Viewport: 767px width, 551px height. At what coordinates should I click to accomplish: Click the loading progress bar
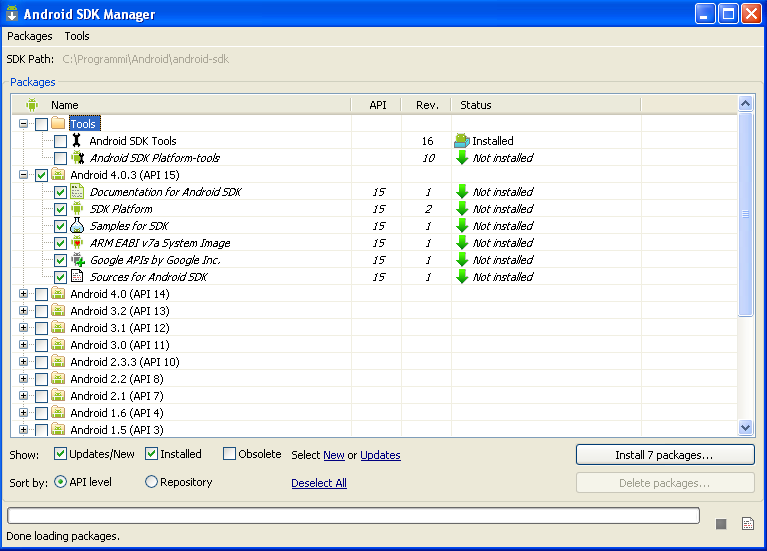point(354,515)
